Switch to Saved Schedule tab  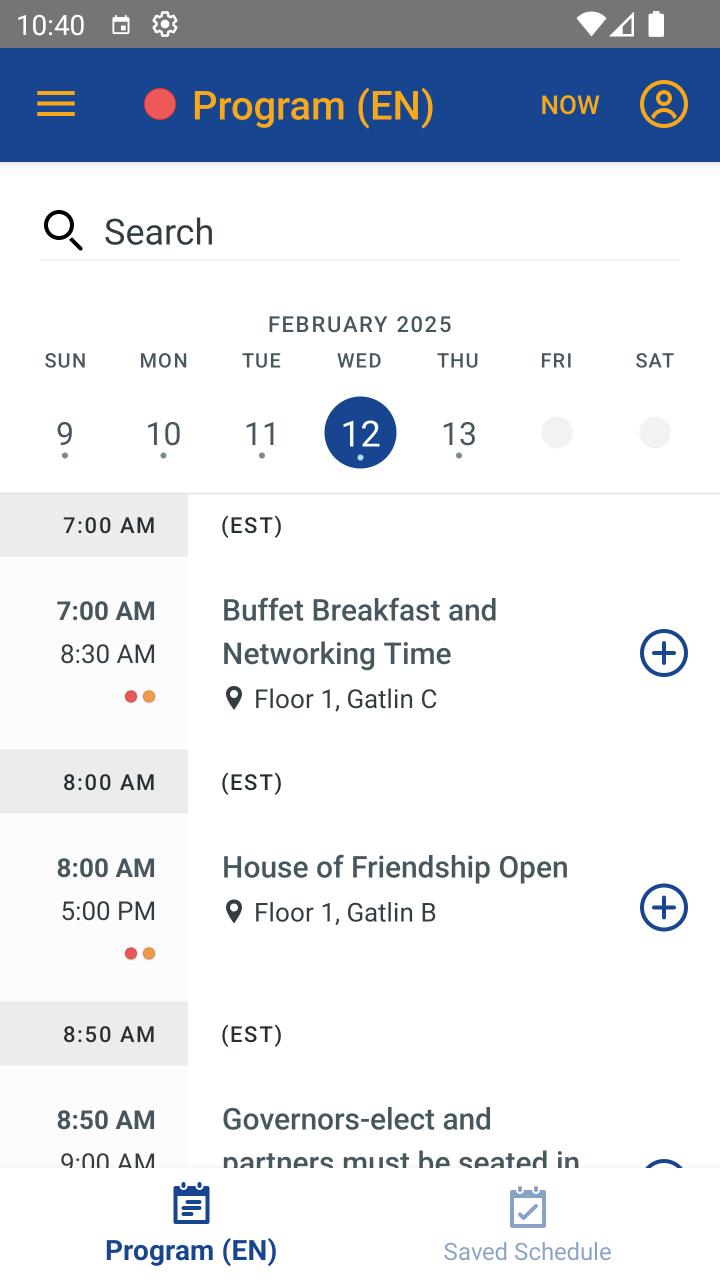click(527, 1225)
